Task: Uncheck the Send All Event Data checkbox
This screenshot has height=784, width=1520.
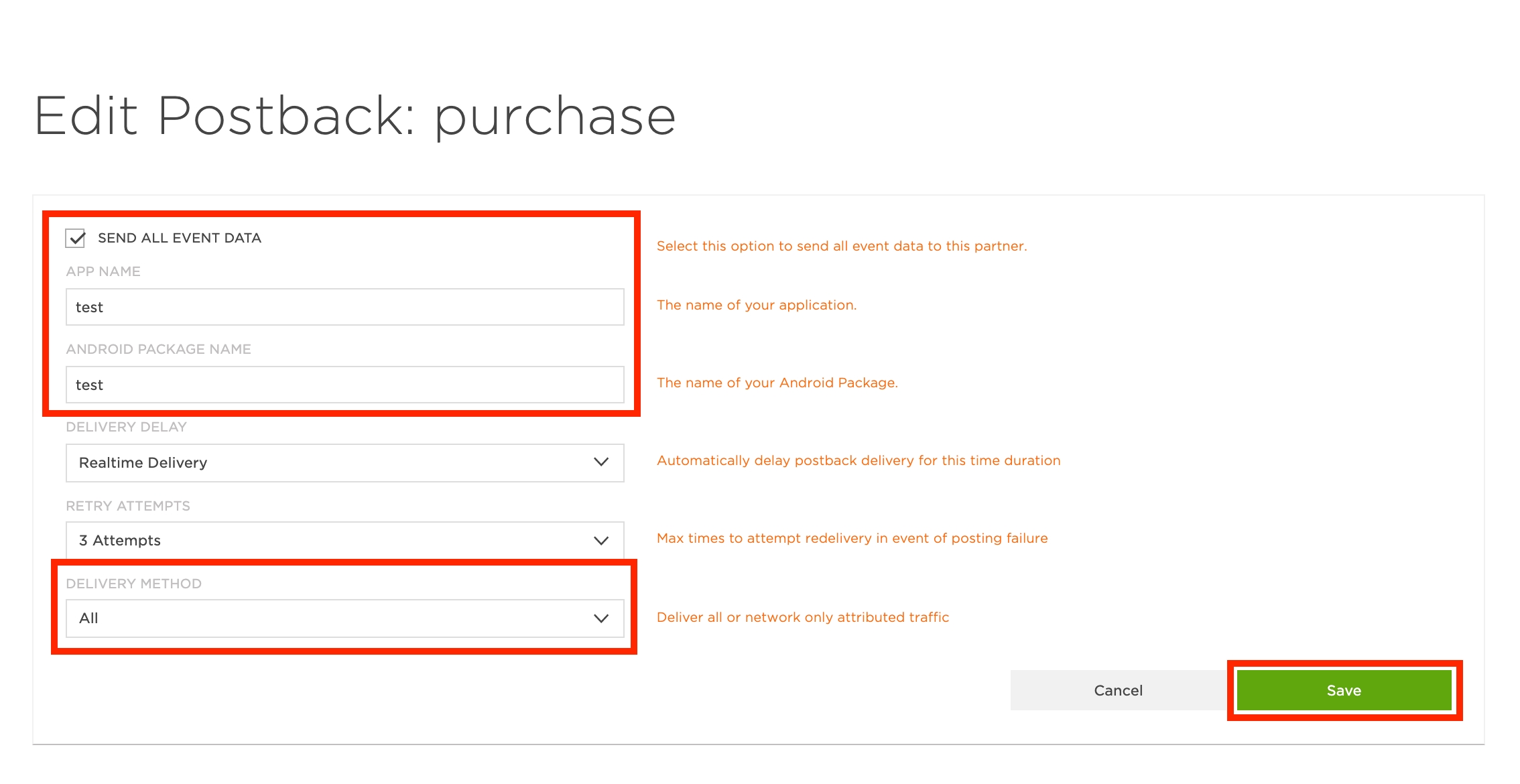Action: [x=76, y=238]
